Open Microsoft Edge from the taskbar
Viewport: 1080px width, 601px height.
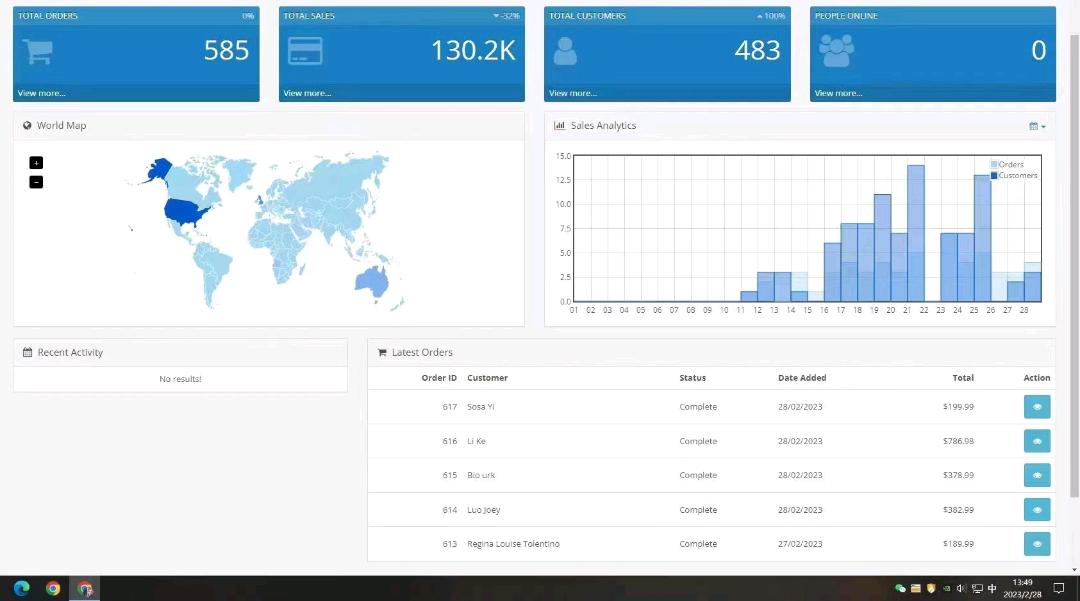pyautogui.click(x=21, y=588)
